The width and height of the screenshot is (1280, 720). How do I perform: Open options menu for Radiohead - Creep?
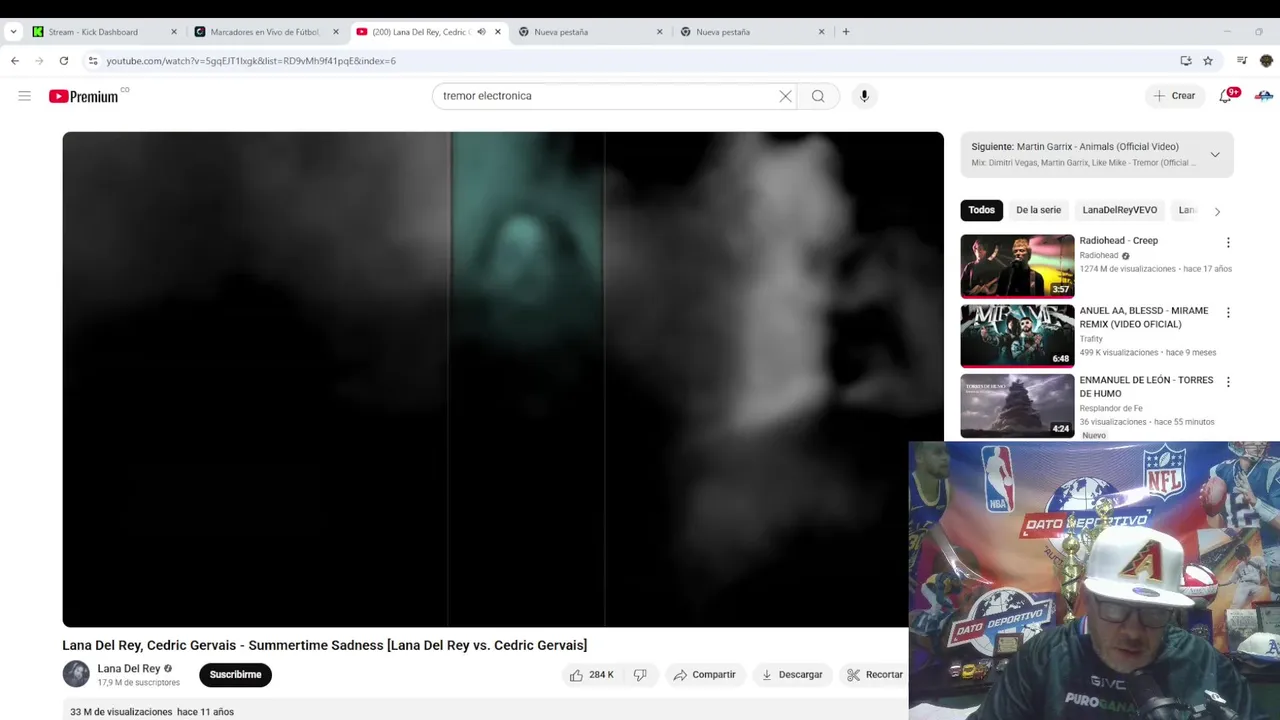point(1228,242)
